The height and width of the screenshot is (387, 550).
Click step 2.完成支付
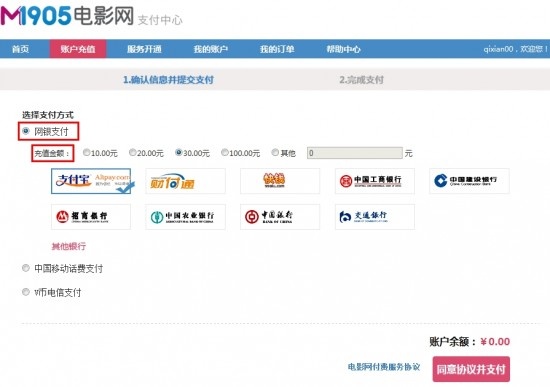coord(362,80)
